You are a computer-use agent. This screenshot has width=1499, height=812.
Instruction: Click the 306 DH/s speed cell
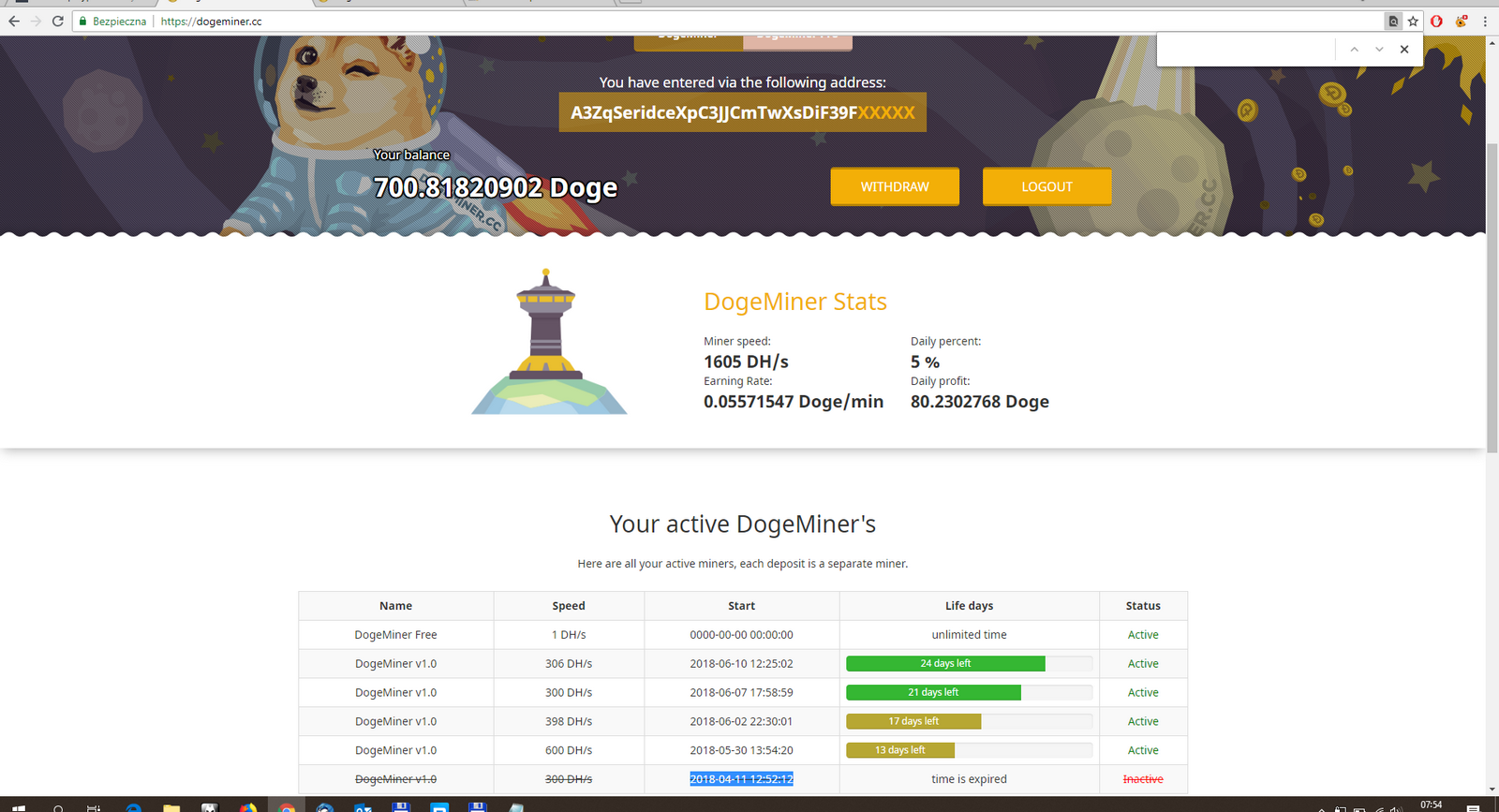(x=569, y=664)
